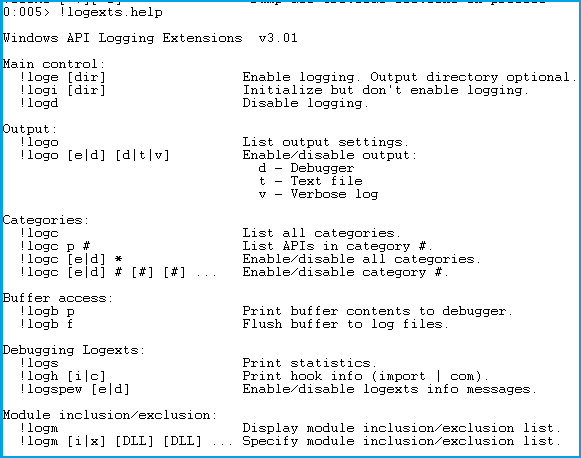Click the Categories heading
581x458 pixels.
pos(46,220)
